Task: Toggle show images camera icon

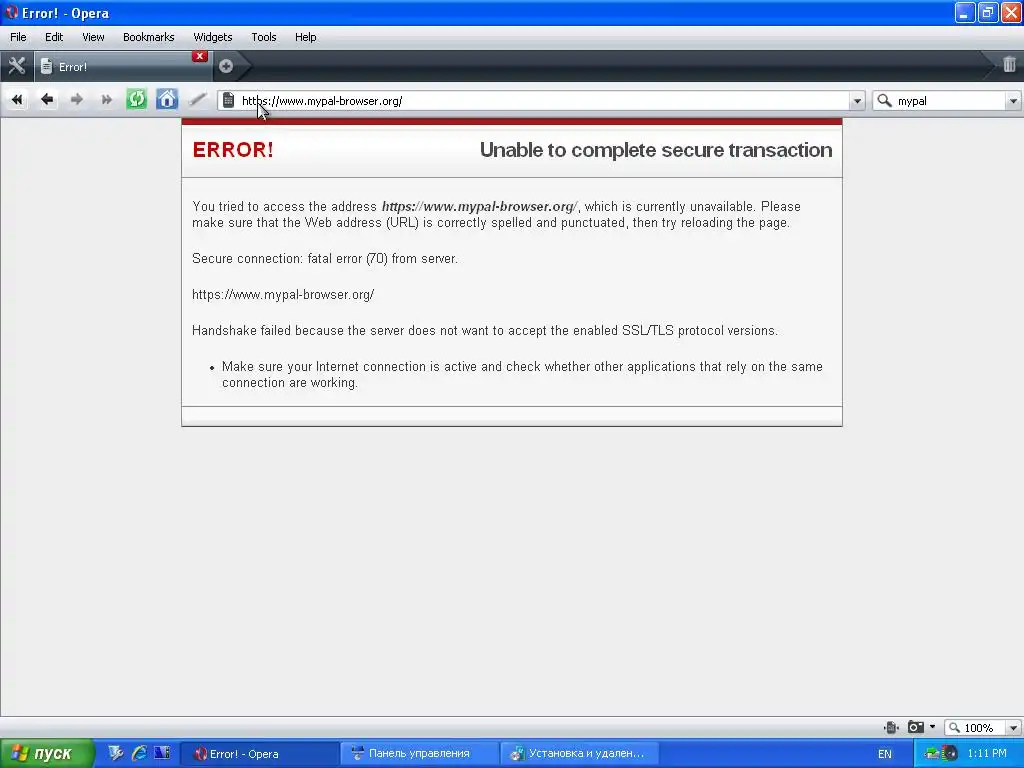Action: point(916,727)
